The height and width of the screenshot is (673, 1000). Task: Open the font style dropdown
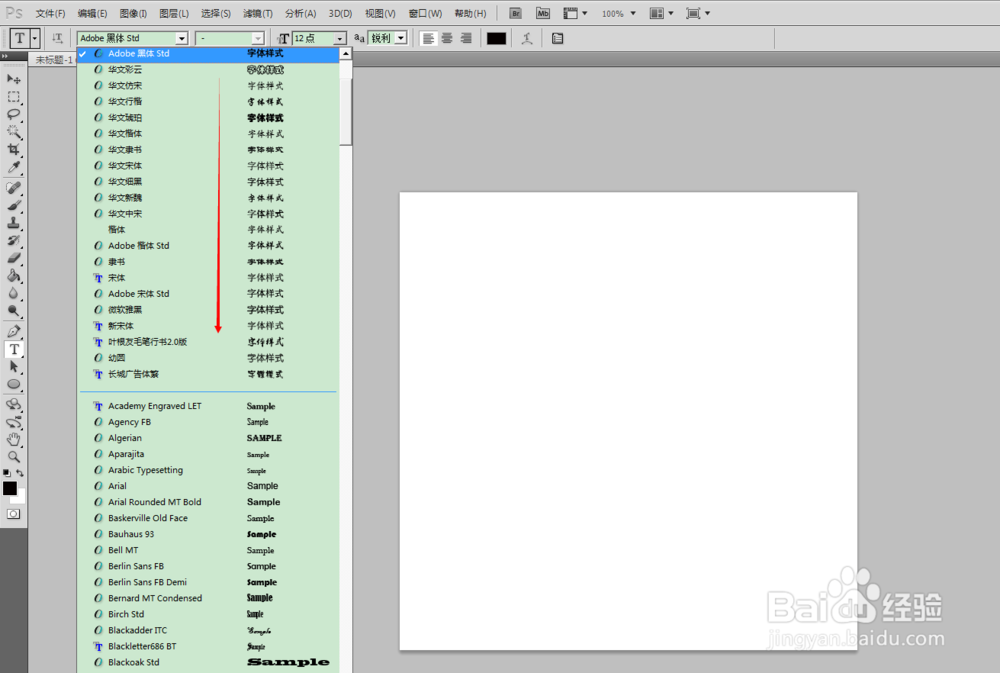258,39
